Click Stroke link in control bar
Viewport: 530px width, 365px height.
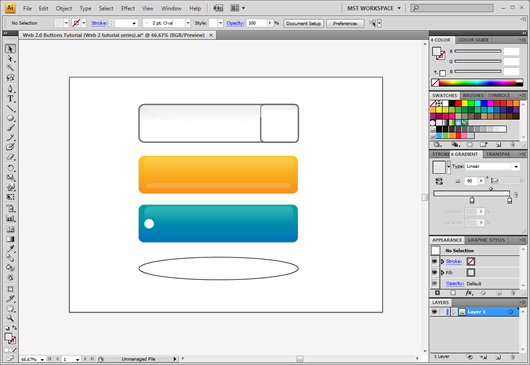[99, 23]
